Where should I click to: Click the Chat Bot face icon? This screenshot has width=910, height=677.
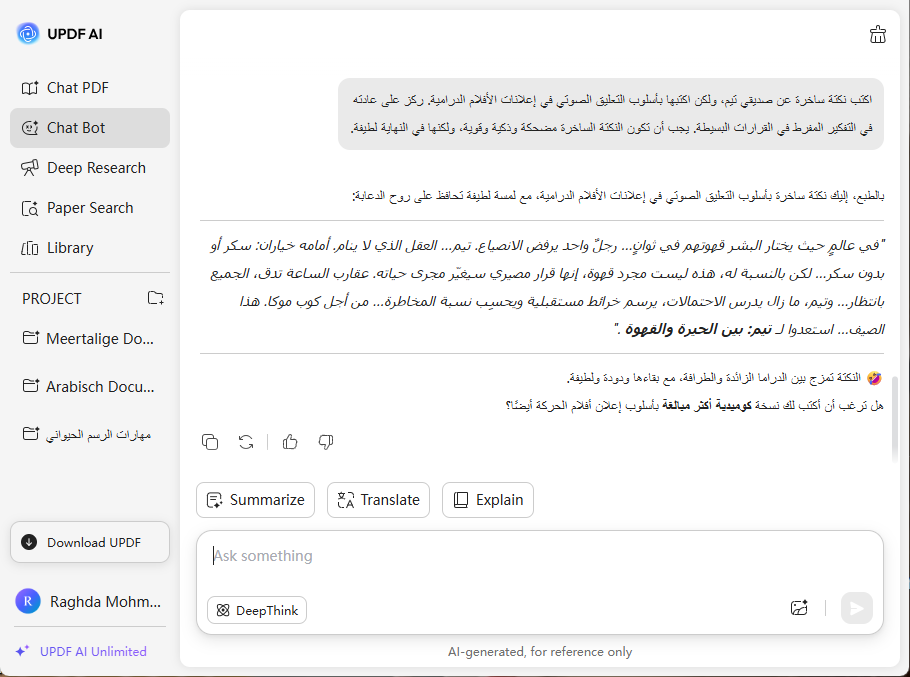[30, 128]
